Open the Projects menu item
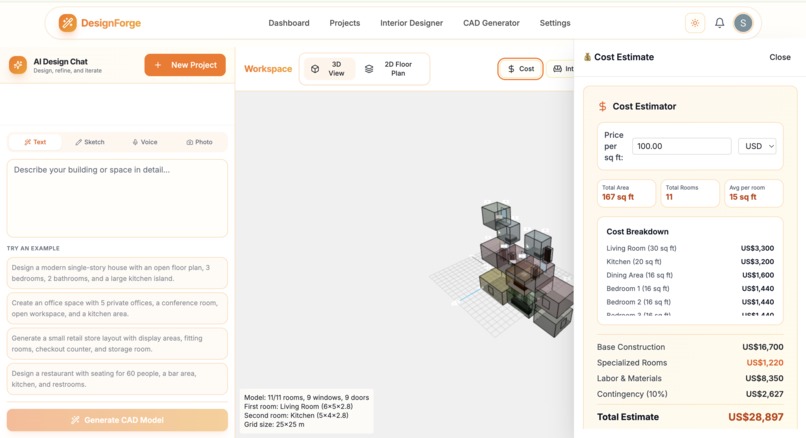806x438 pixels. coord(344,23)
